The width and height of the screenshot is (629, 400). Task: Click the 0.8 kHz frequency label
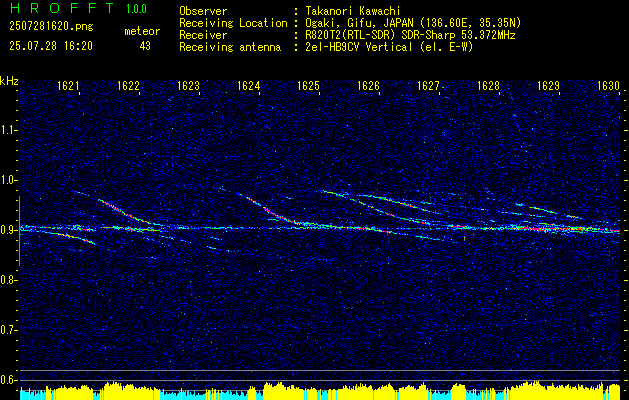[x=8, y=280]
